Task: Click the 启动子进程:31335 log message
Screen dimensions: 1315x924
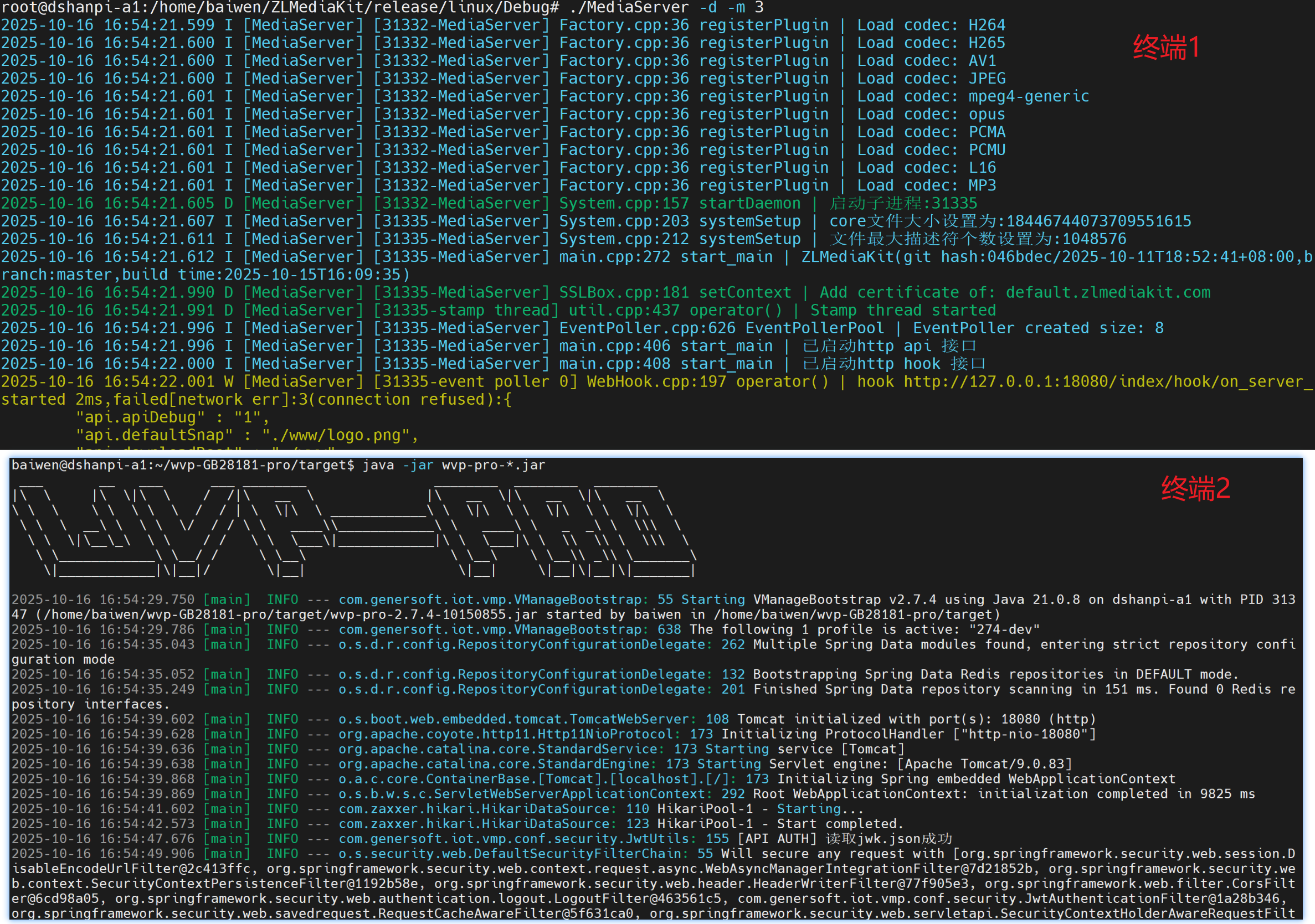Action: [903, 203]
